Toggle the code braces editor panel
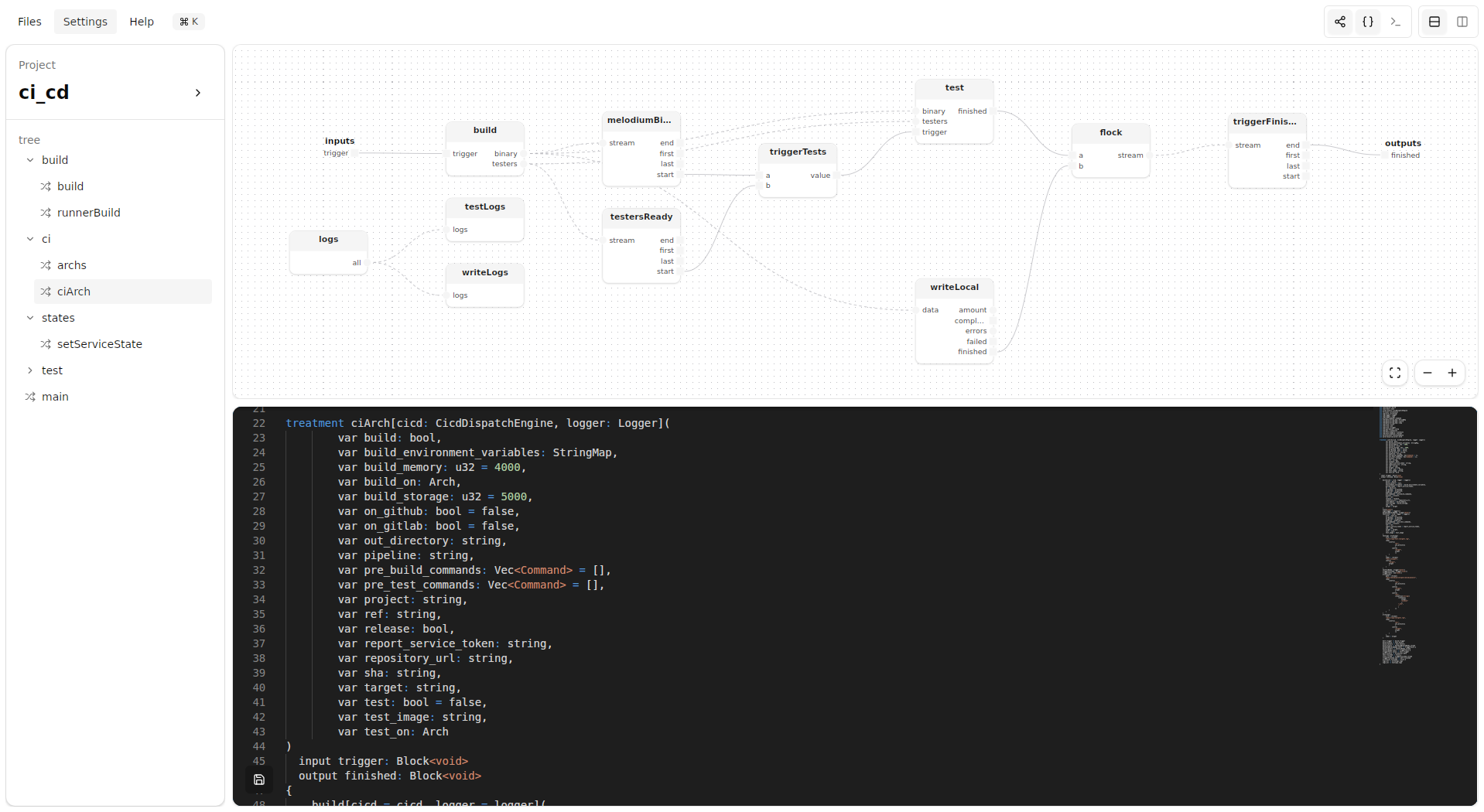Image resolution: width=1484 pixels, height=812 pixels. (1367, 22)
